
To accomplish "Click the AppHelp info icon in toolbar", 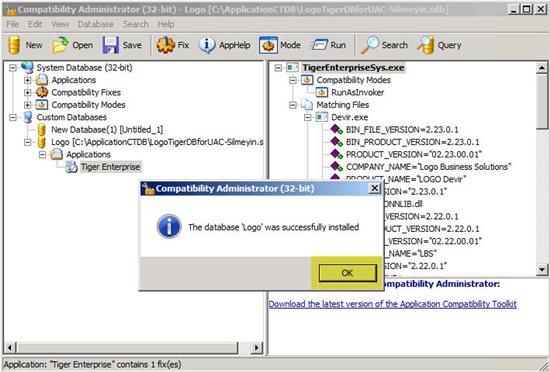I will pyautogui.click(x=207, y=45).
